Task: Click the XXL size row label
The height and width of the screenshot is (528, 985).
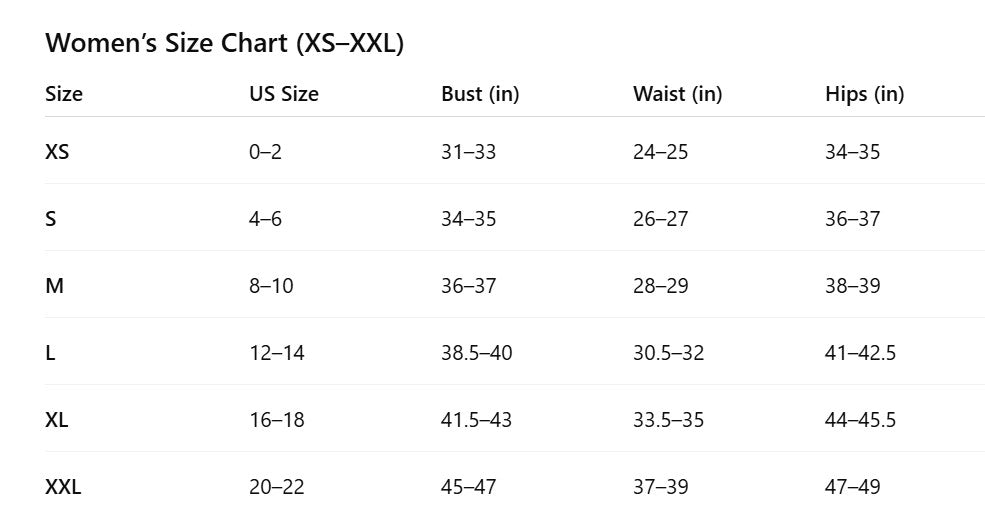Action: click(x=63, y=488)
